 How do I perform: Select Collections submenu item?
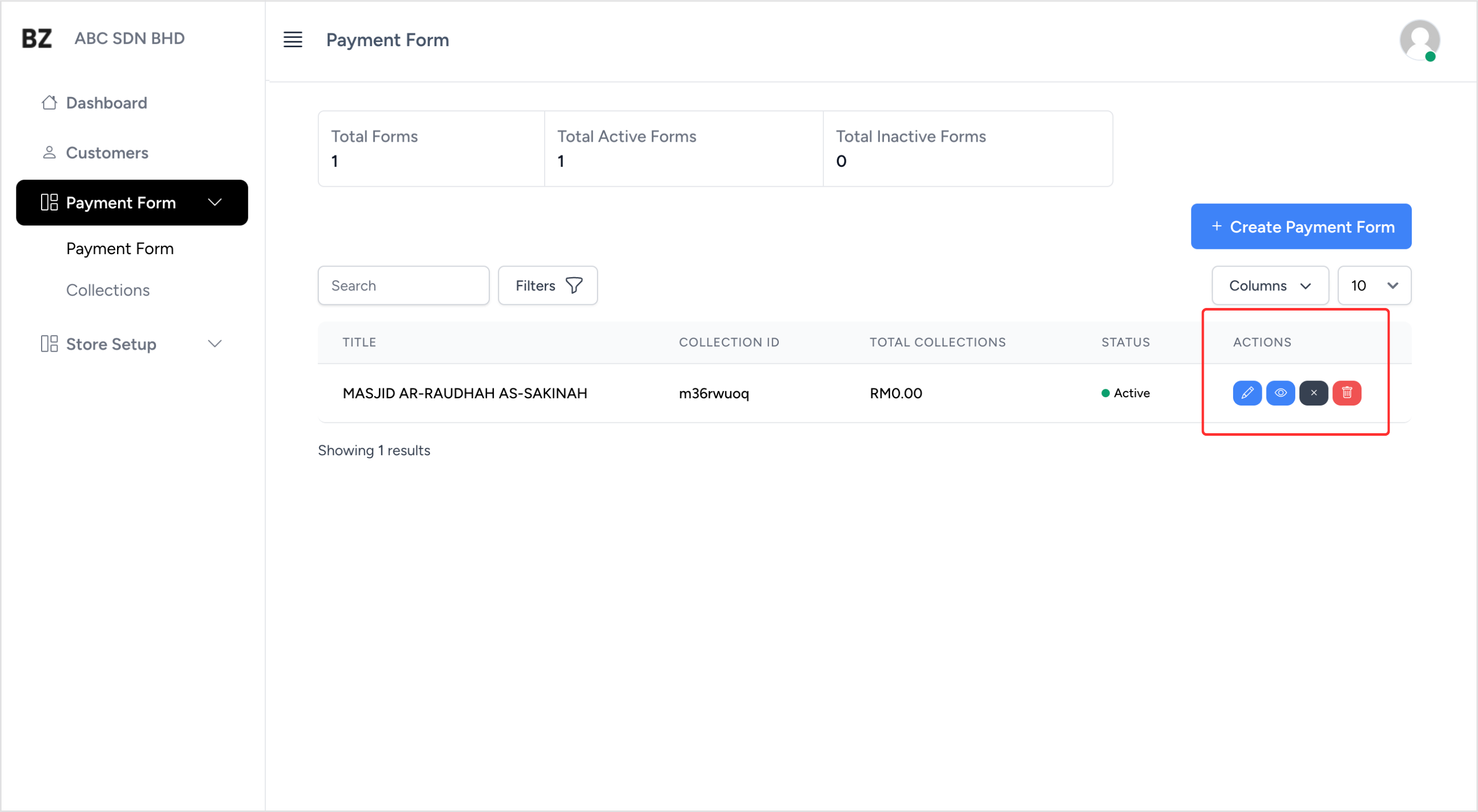[108, 290]
